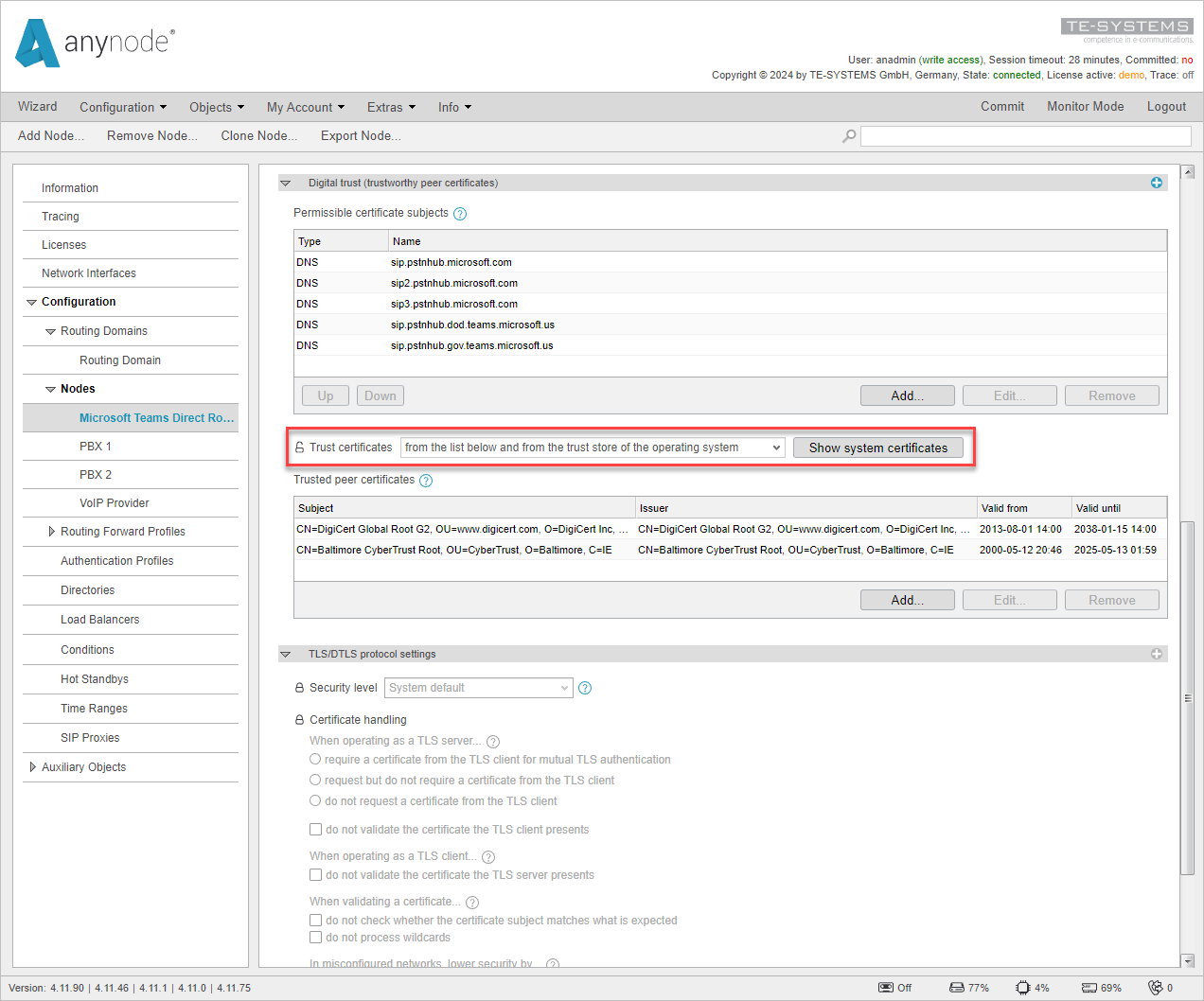The width and height of the screenshot is (1204, 1001).
Task: Click the scrollbar down arrow
Action: [1188, 960]
